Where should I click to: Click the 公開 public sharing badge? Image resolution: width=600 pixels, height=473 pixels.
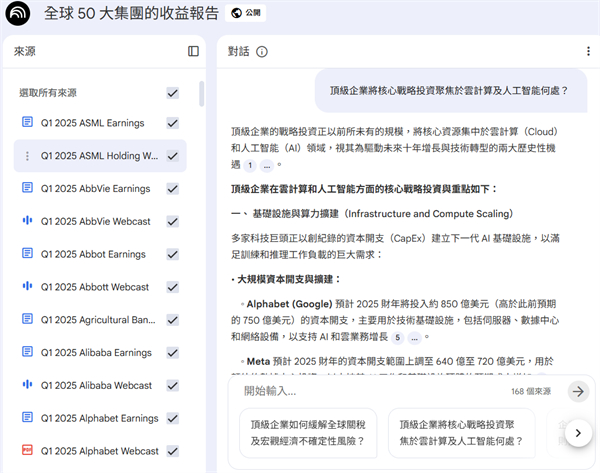(251, 14)
